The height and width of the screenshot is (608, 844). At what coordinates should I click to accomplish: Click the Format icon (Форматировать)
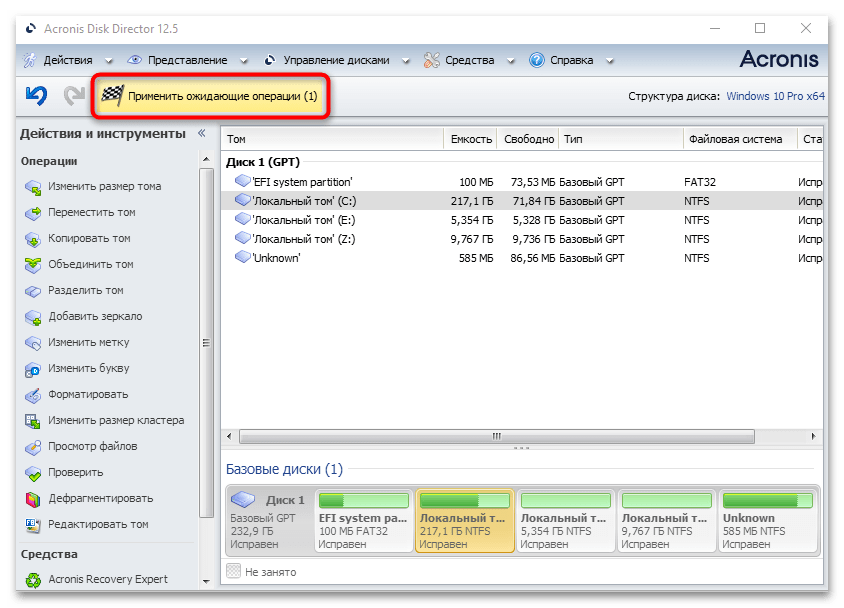33,395
